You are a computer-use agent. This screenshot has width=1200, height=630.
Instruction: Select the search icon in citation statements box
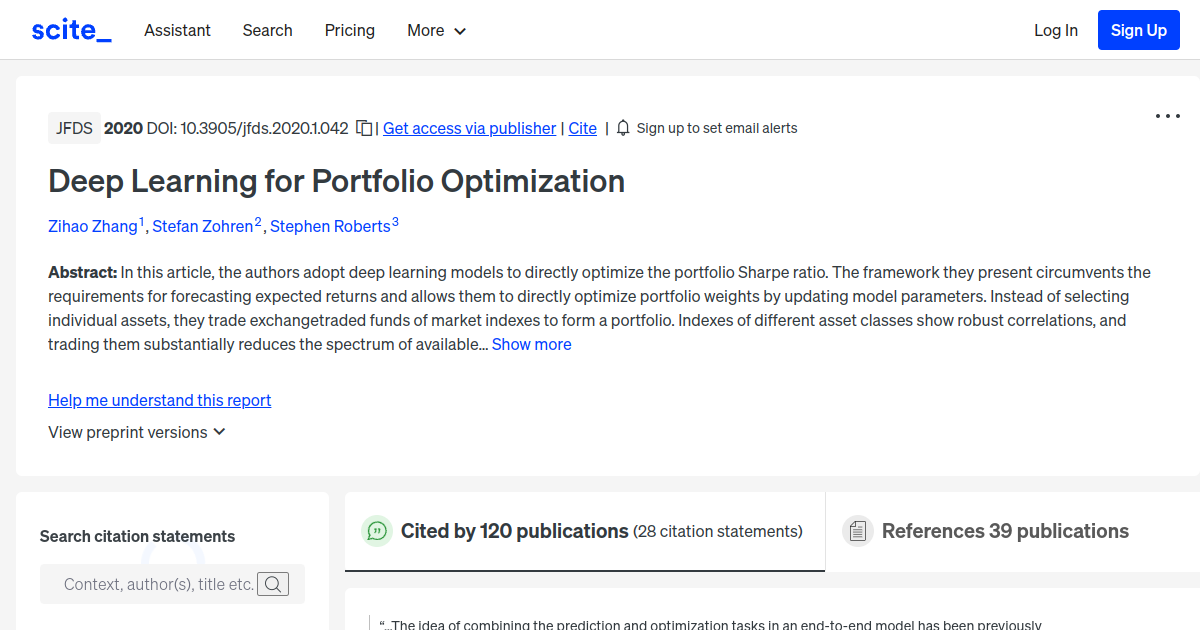[x=273, y=584]
